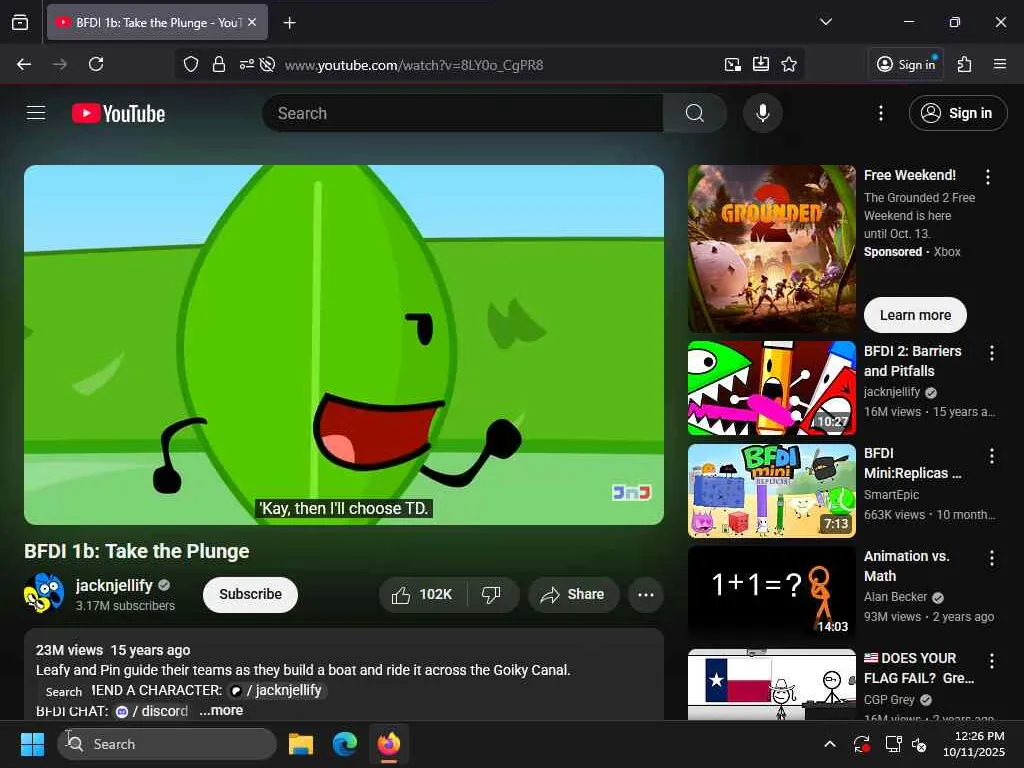Select the BFDI 1b: Take the Plunge tab

coord(157,22)
